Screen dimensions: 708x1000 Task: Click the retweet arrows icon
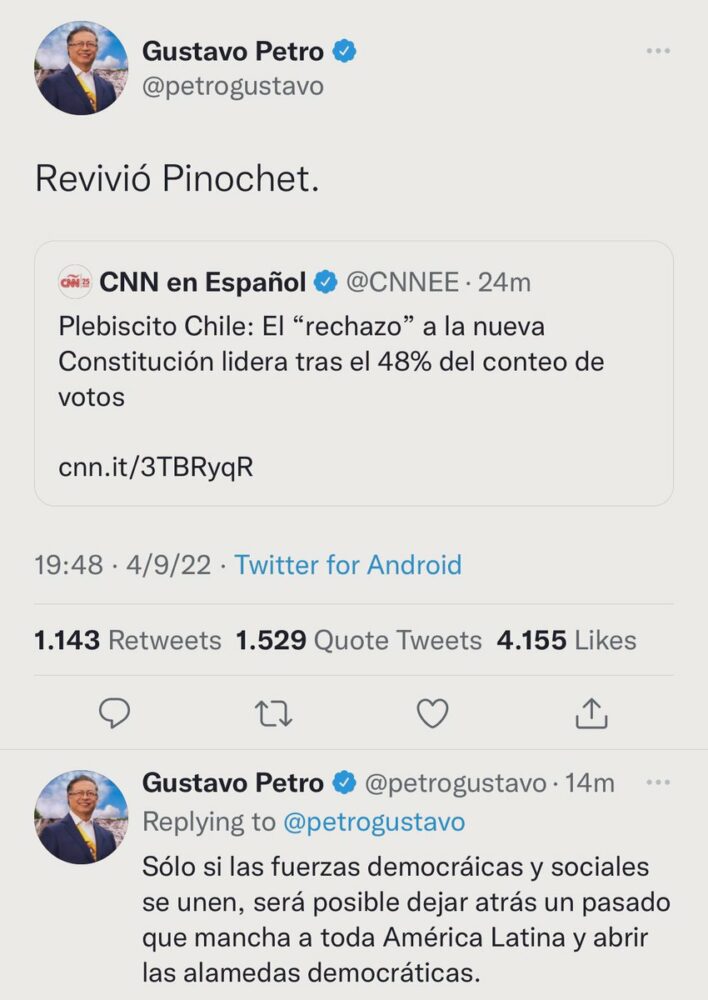pyautogui.click(x=274, y=713)
